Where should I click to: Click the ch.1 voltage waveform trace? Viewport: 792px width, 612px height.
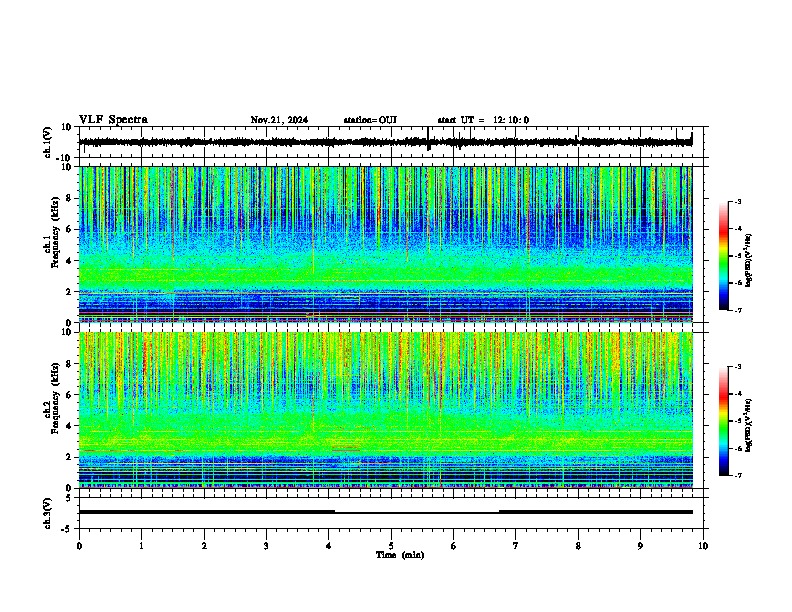[385, 142]
